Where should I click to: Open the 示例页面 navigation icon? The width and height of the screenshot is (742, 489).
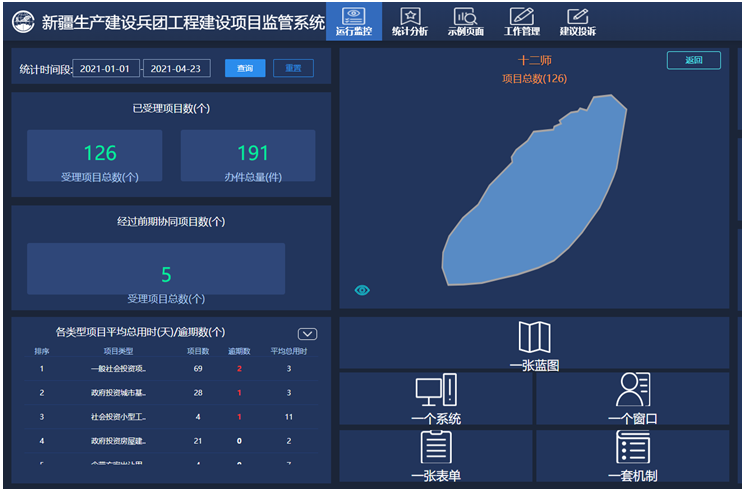coord(465,21)
